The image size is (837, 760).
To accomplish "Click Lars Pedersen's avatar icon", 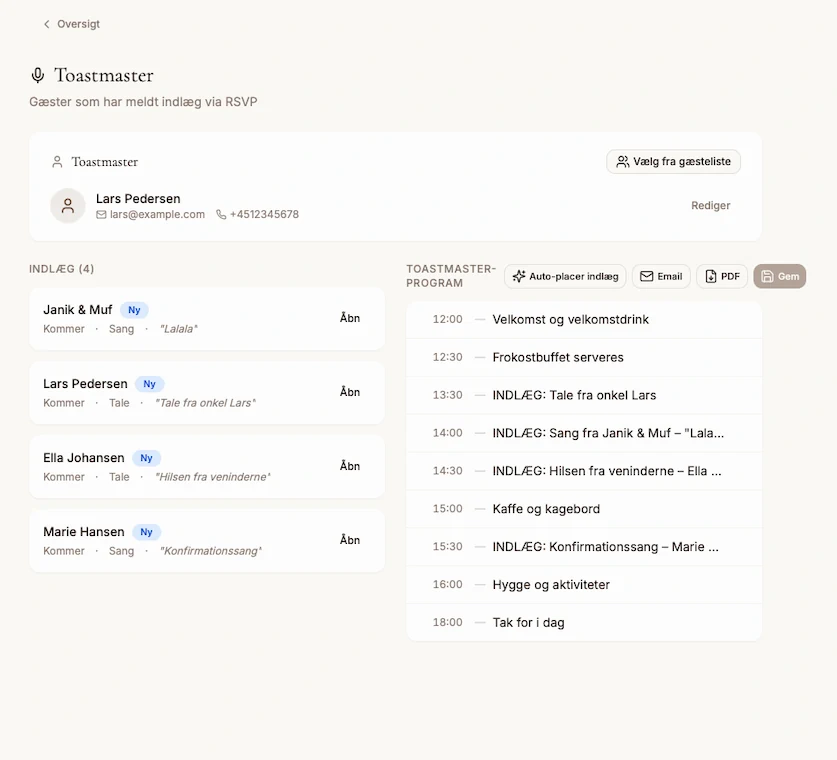I will tap(68, 206).
